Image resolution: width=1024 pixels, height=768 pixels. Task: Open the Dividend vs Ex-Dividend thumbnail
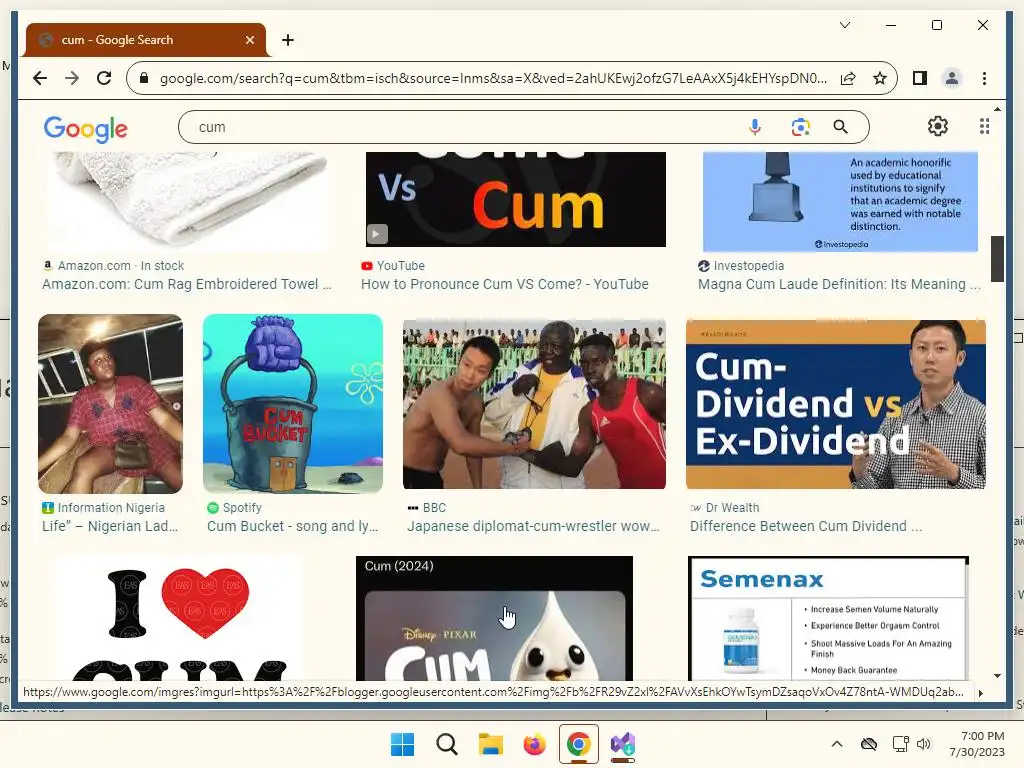[x=836, y=404]
